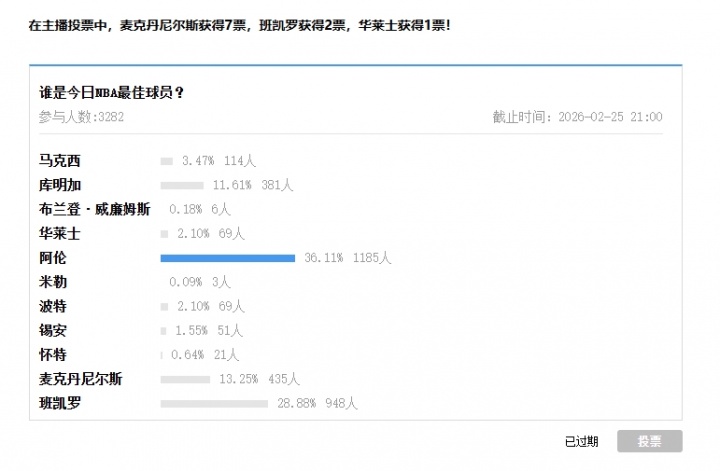Select the 麦克丹尼尔斯 poll option

[x=80, y=379]
